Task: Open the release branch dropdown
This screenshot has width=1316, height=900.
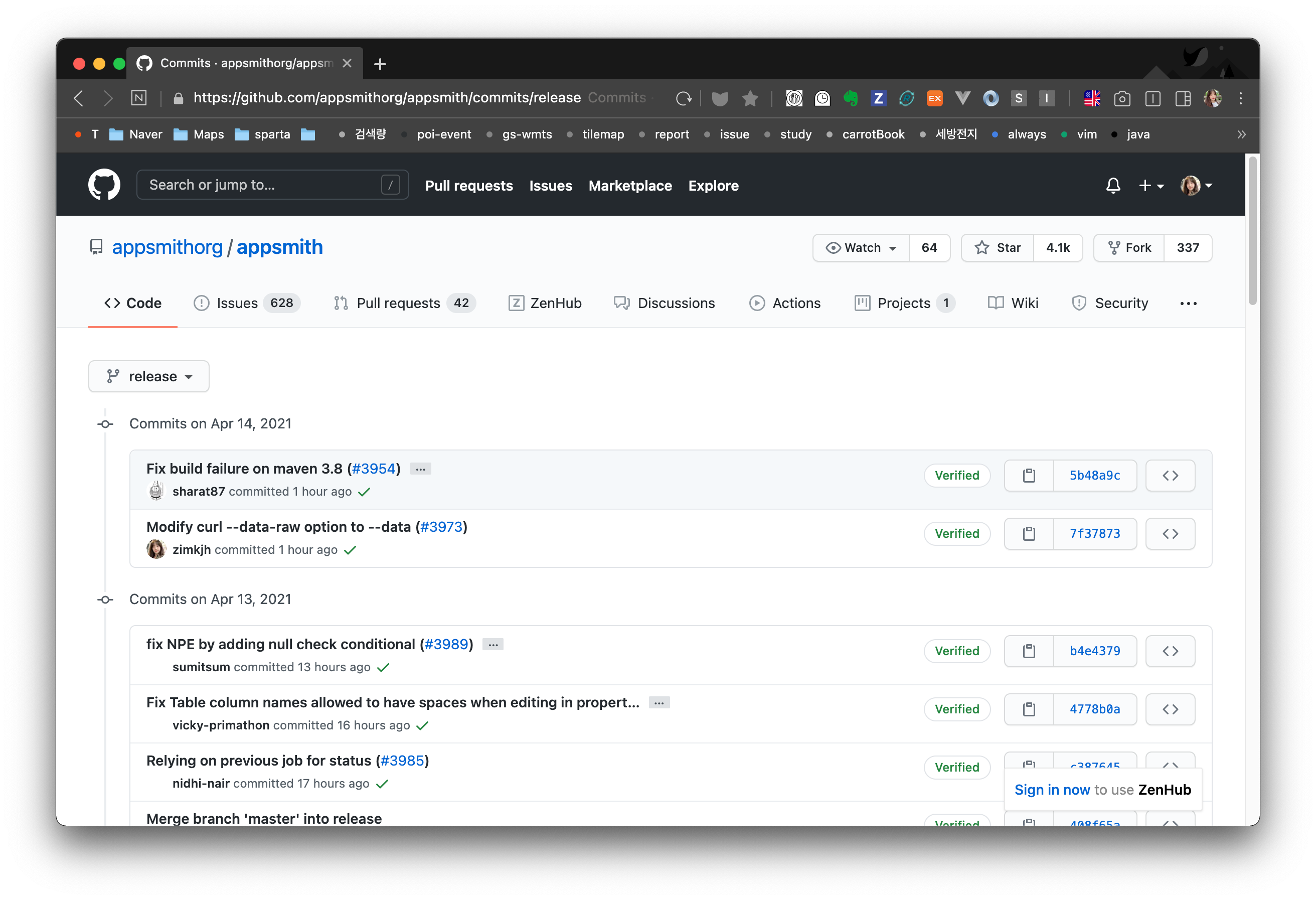Action: 149,376
